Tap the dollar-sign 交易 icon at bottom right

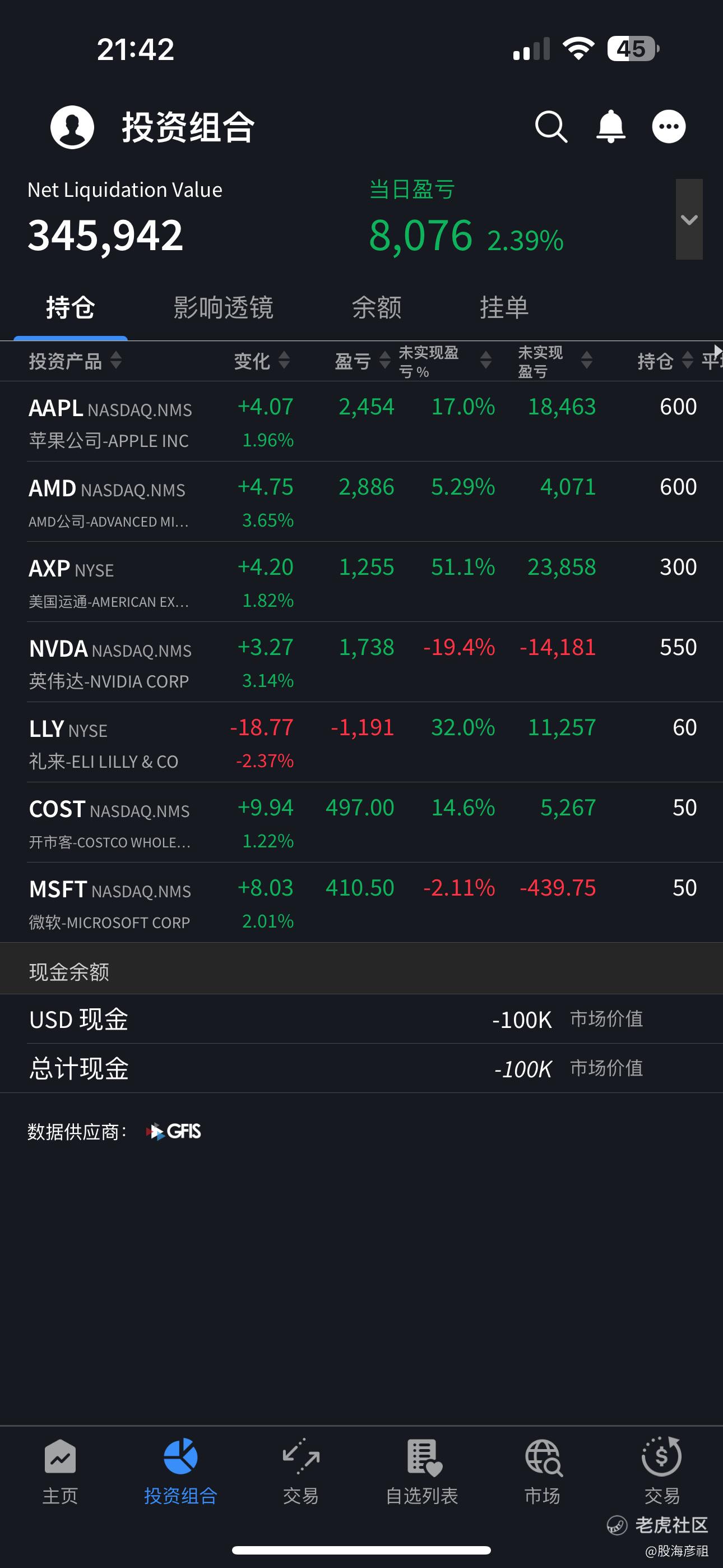click(661, 1456)
